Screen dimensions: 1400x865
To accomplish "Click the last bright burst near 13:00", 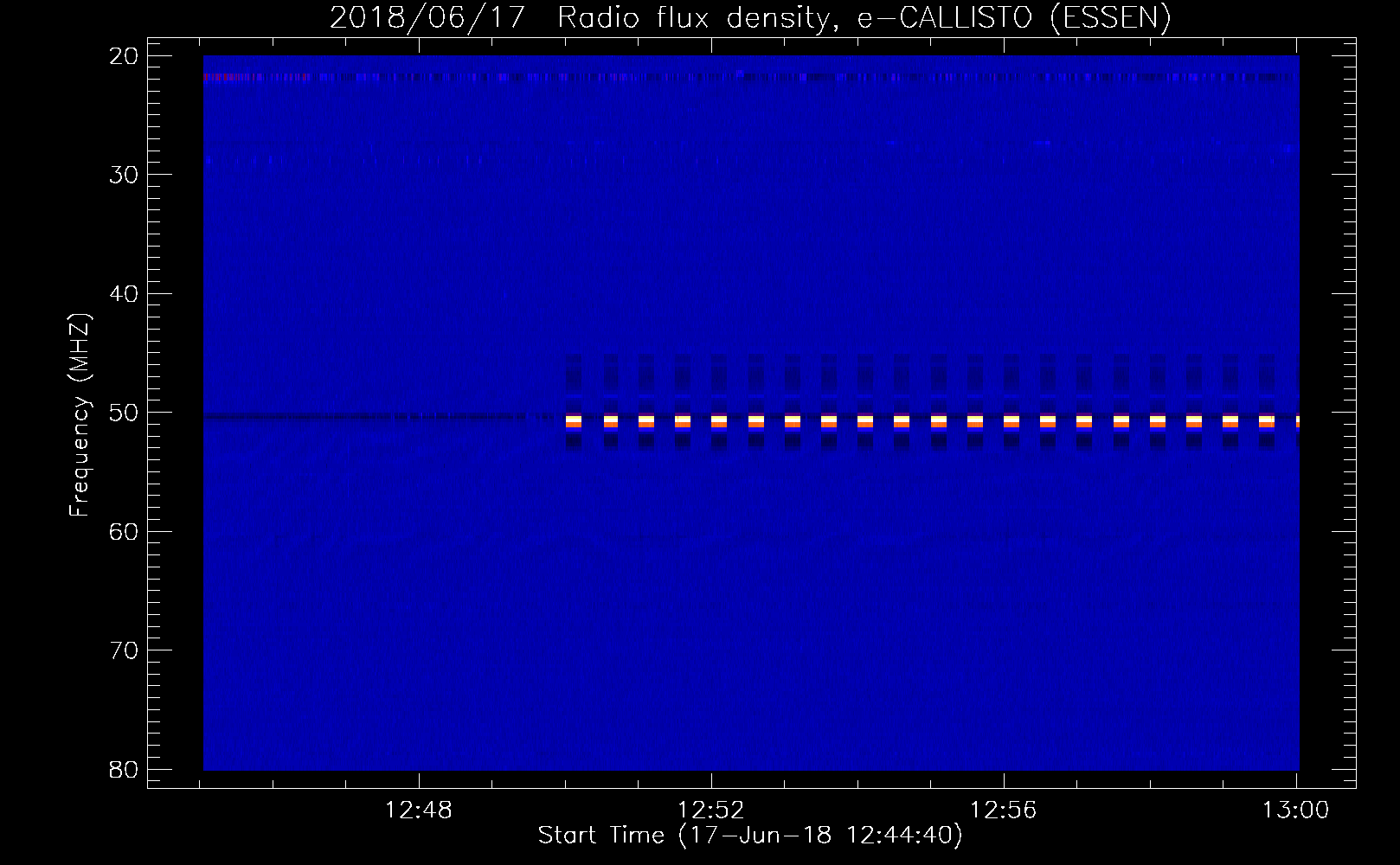I will tap(1297, 421).
